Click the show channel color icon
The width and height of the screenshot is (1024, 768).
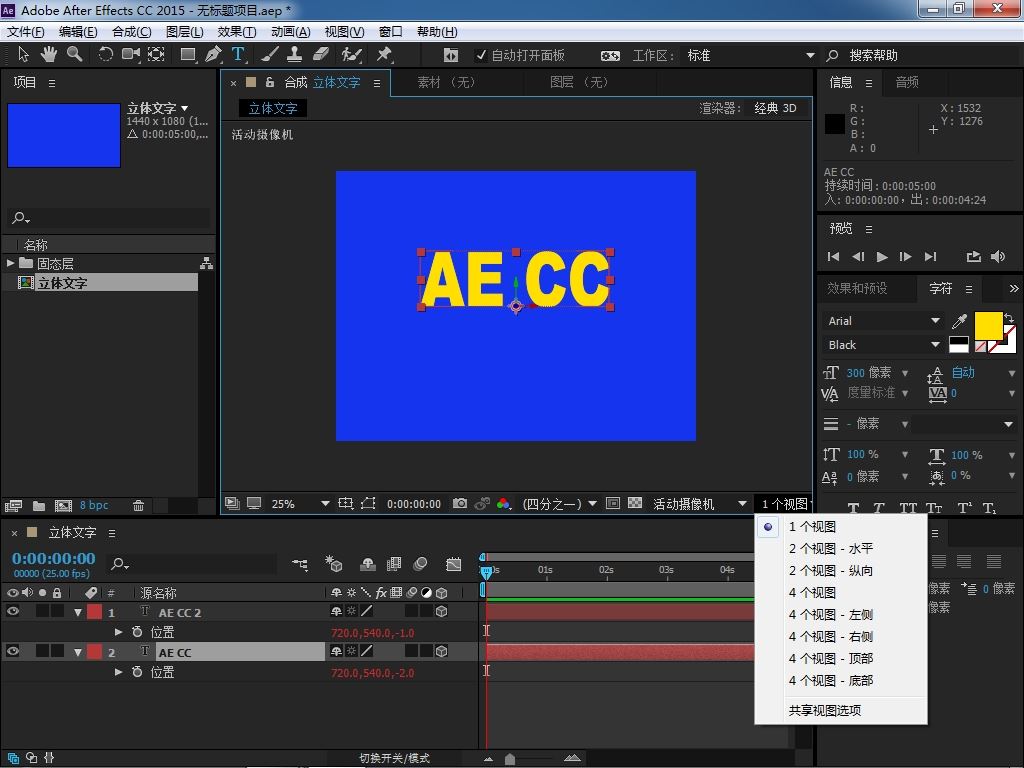point(503,504)
